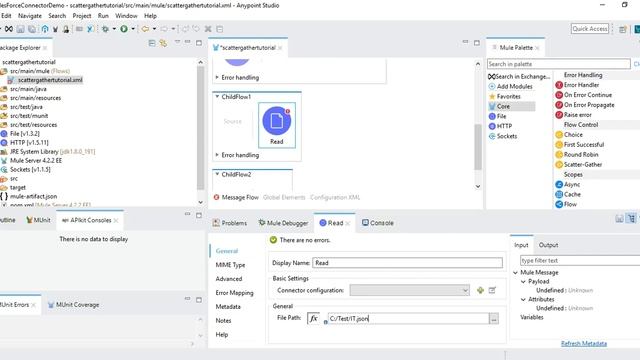
Task: Open the MUnit Coverage tab
Action: point(73,305)
